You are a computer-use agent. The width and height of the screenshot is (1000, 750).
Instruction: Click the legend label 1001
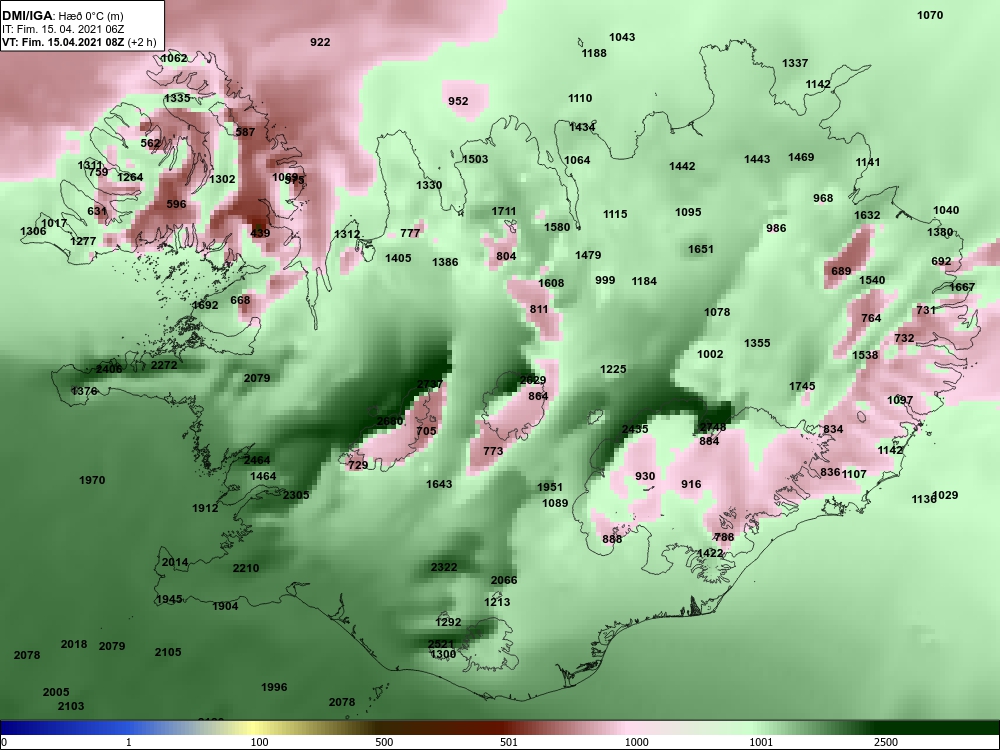[x=761, y=742]
